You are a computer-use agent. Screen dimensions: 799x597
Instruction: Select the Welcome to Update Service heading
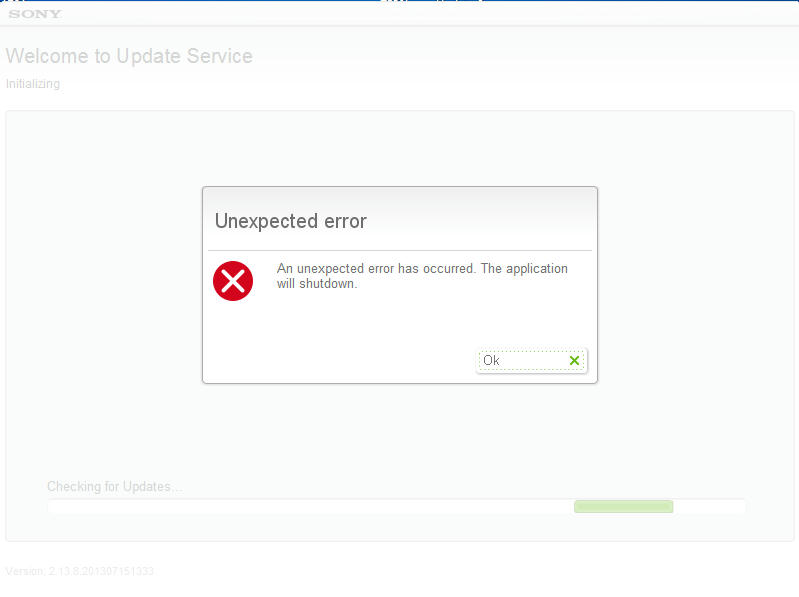click(x=129, y=56)
